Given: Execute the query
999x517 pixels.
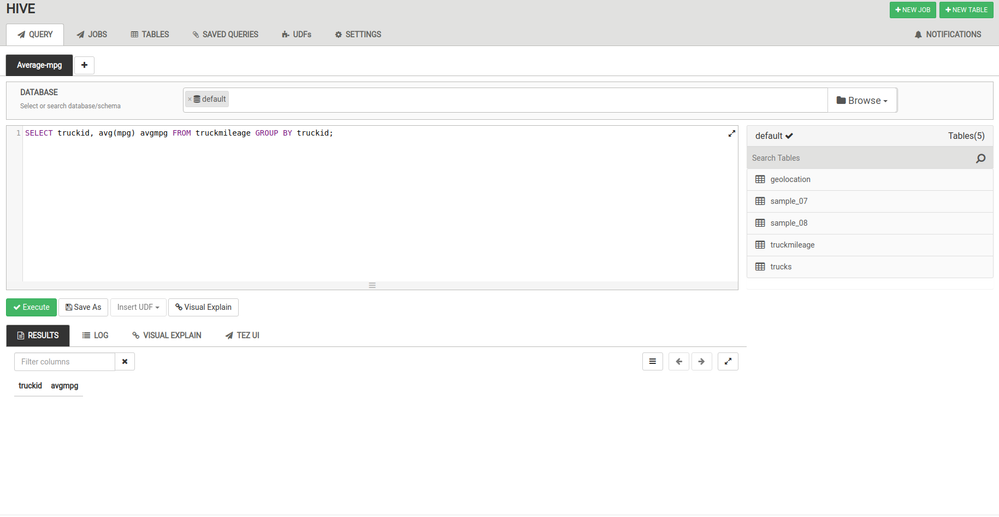Looking at the screenshot, I should click(x=31, y=307).
